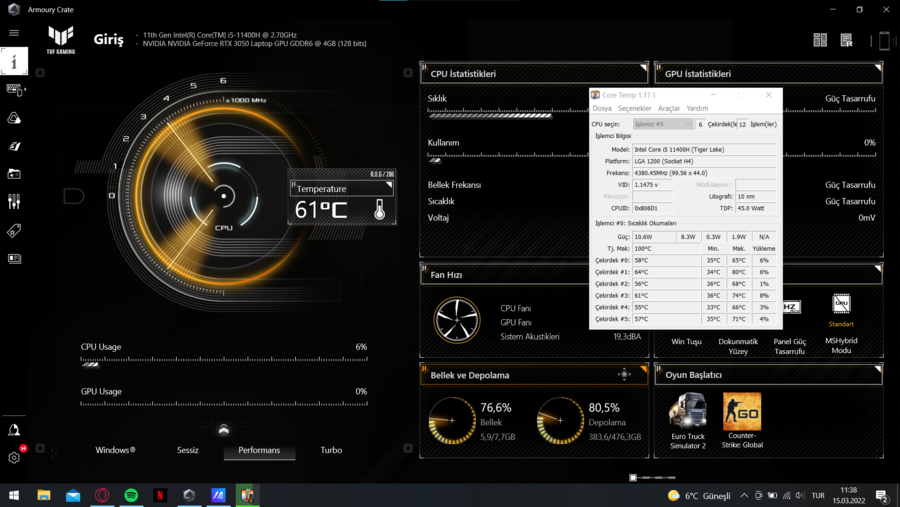Click the Core Temp taskbar icon
This screenshot has height=507, width=900.
click(247, 495)
